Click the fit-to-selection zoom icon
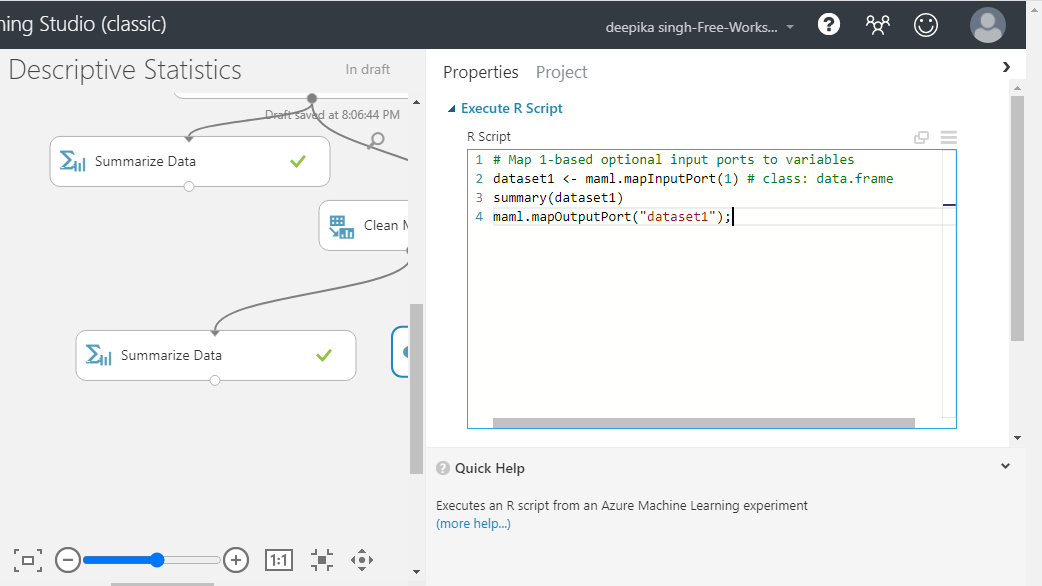This screenshot has height=586, width=1042. pyautogui.click(x=322, y=560)
